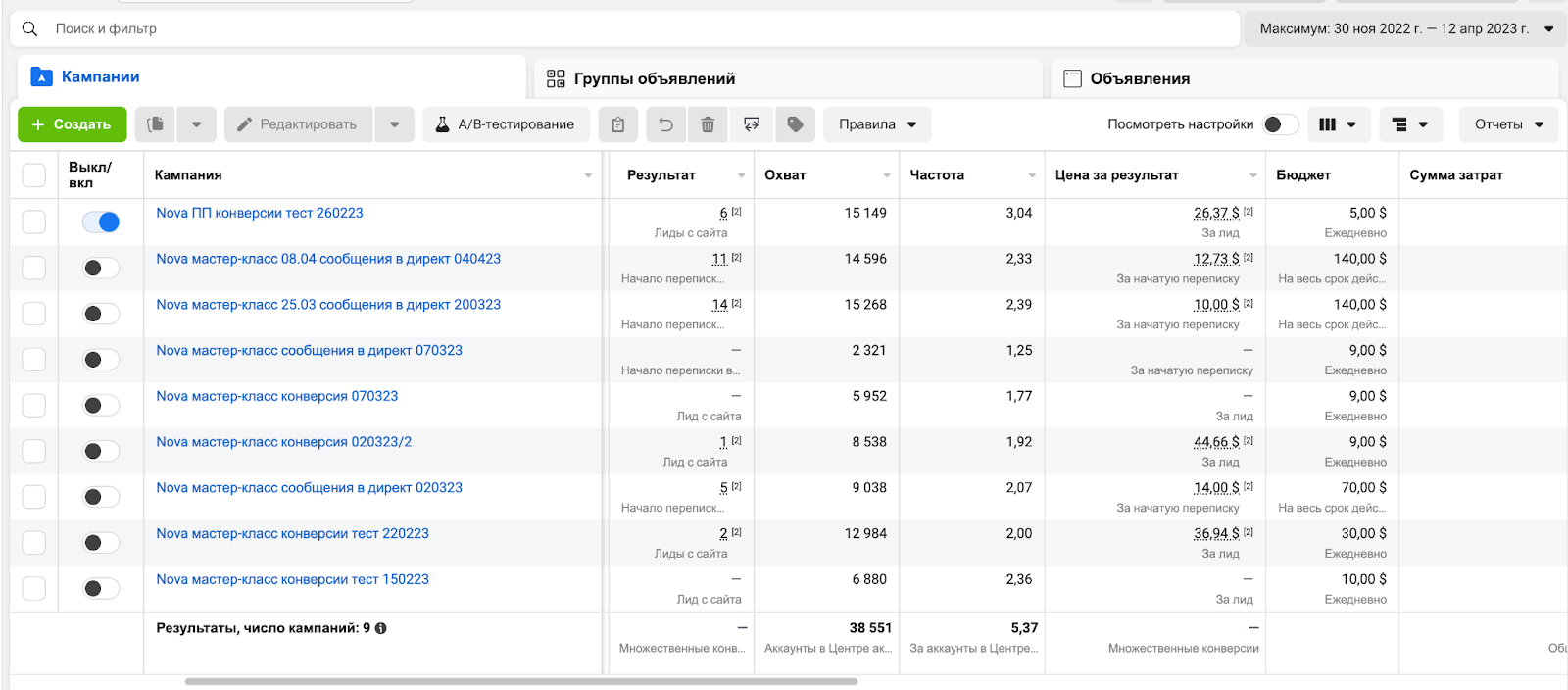
Task: Enable the Посмотреть настройки switch
Action: (x=1280, y=124)
